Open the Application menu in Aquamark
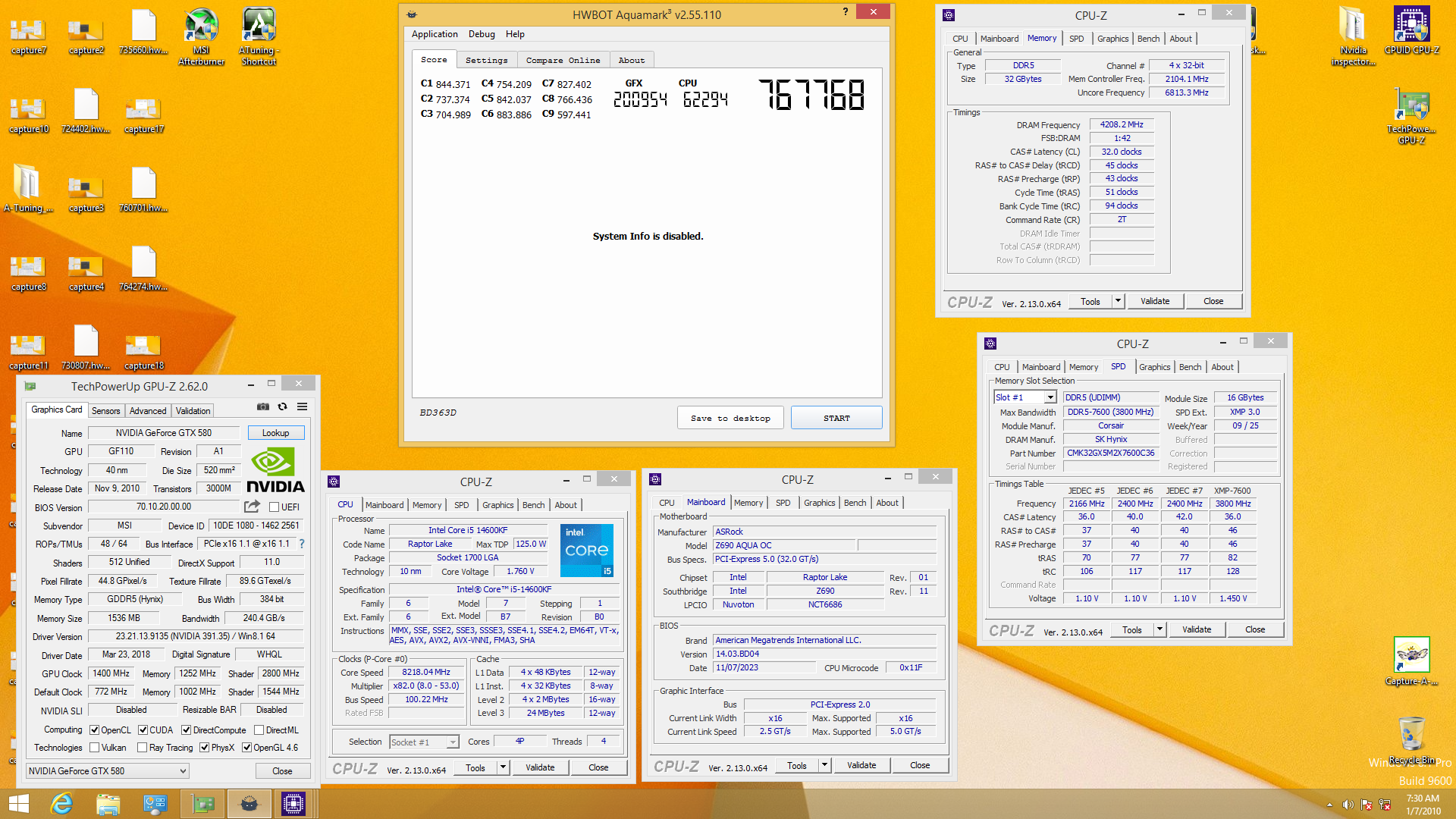This screenshot has height=819, width=1456. (435, 34)
